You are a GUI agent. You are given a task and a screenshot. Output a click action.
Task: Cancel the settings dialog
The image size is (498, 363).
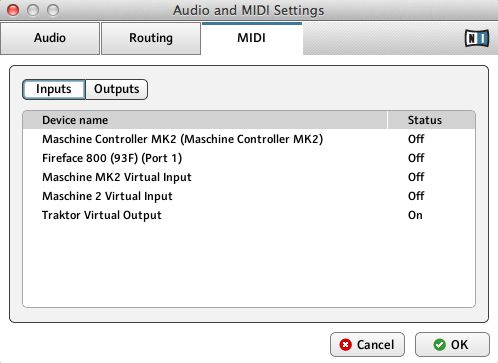coord(367,345)
